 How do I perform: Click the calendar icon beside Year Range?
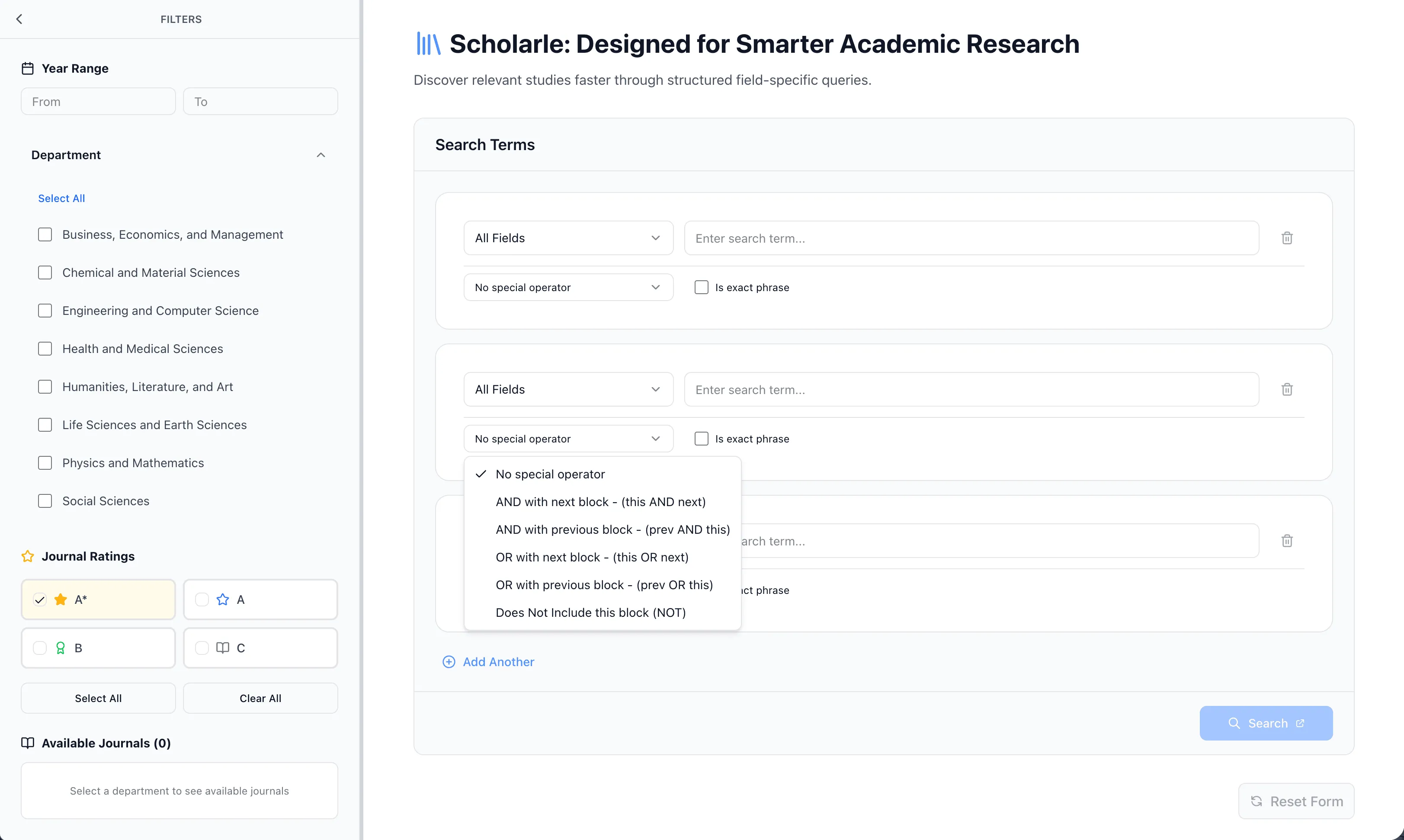point(28,68)
